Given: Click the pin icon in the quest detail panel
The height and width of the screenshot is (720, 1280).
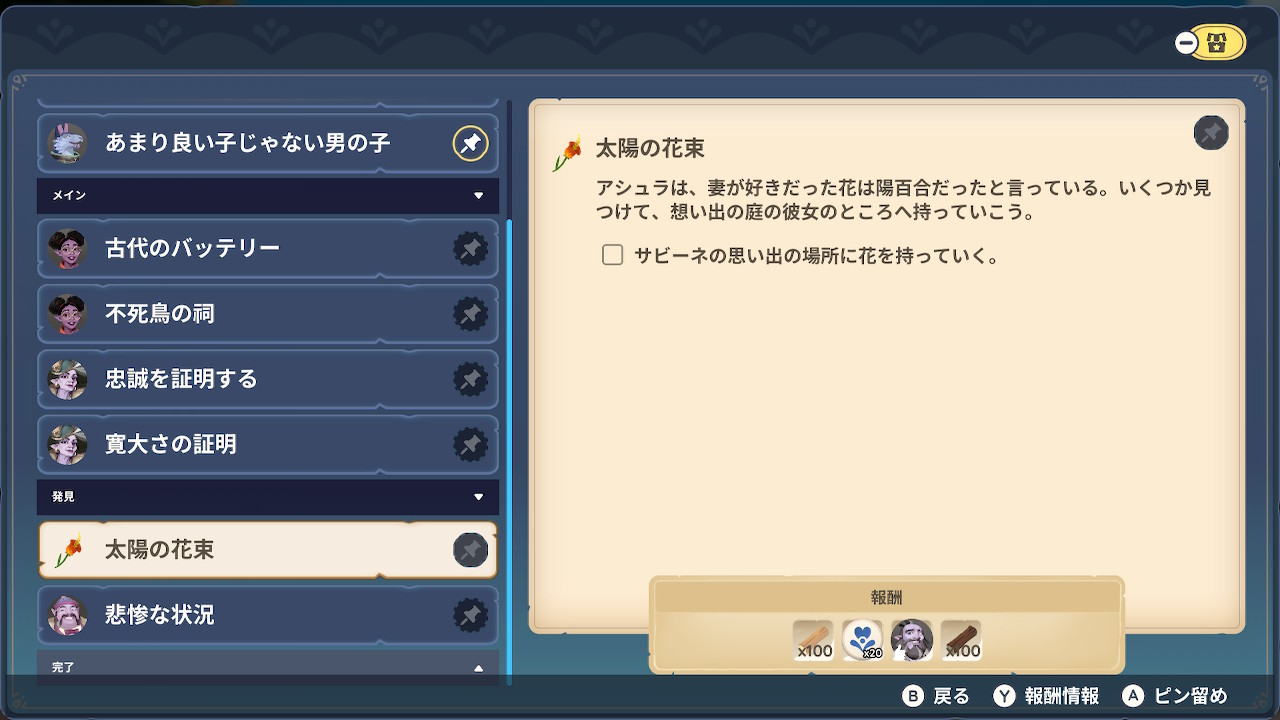Looking at the screenshot, I should coord(1211,133).
